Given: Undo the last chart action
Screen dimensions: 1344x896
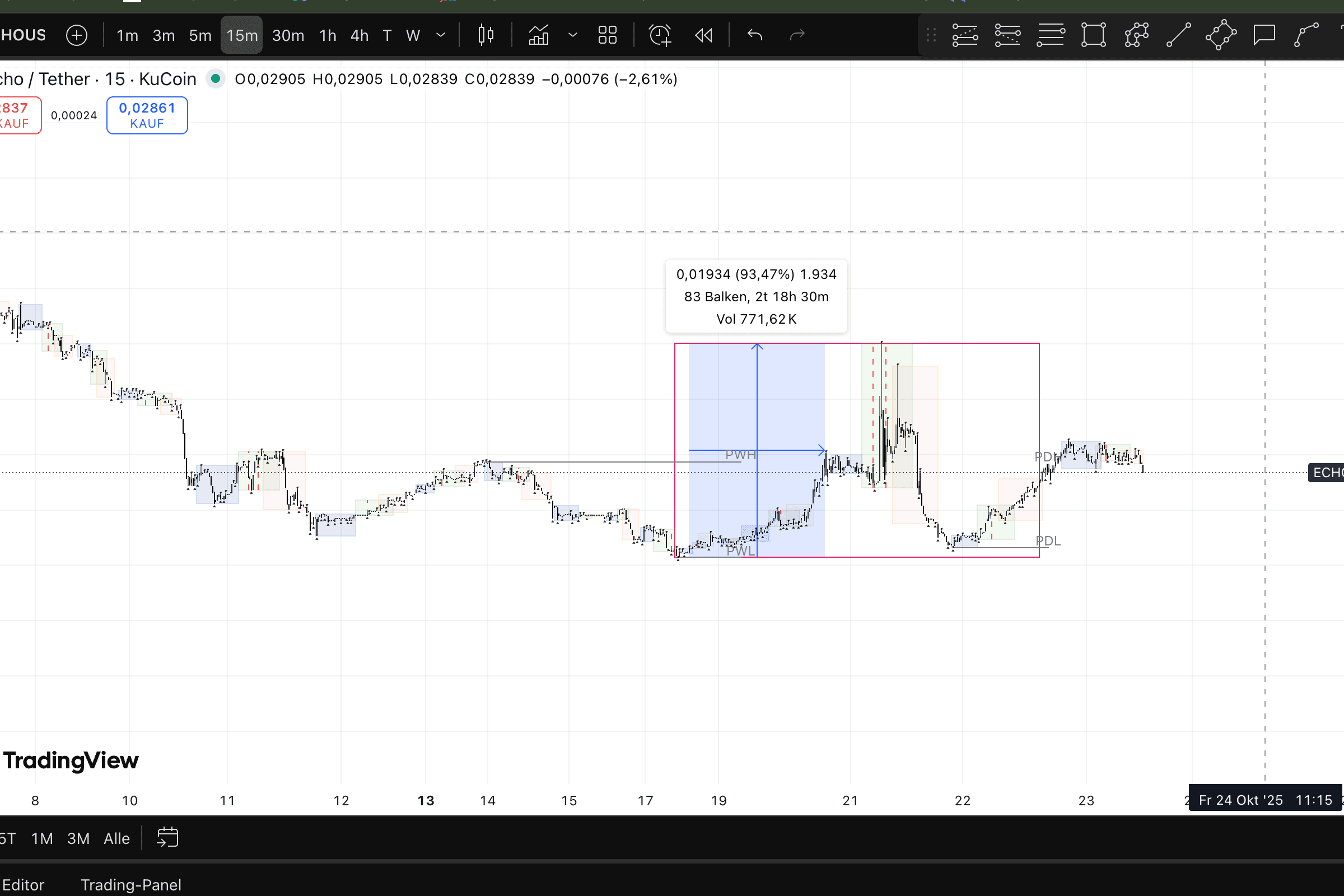Looking at the screenshot, I should coord(755,35).
